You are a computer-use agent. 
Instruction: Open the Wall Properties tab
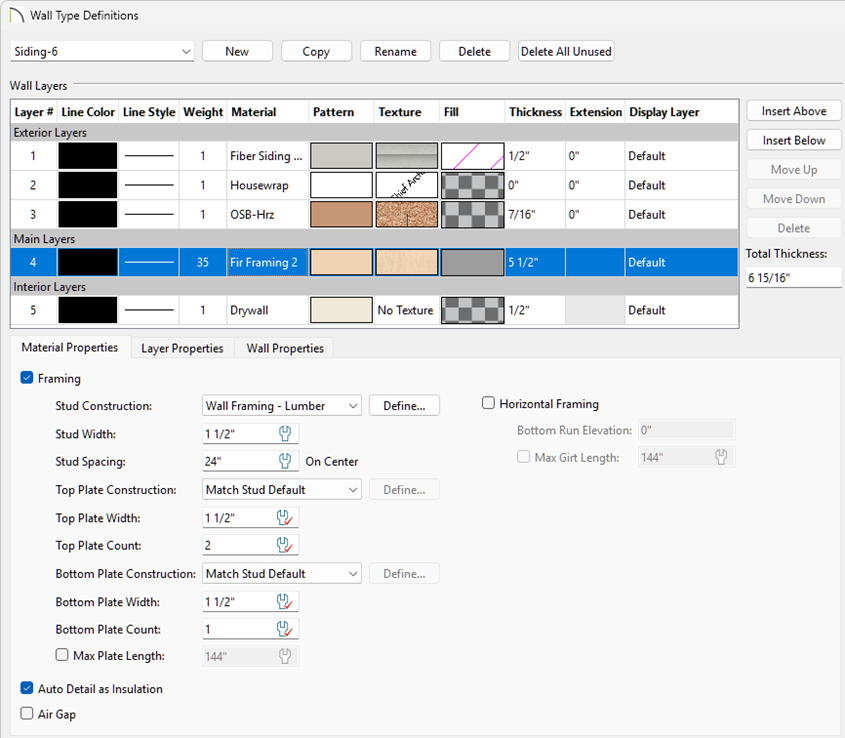click(x=285, y=348)
